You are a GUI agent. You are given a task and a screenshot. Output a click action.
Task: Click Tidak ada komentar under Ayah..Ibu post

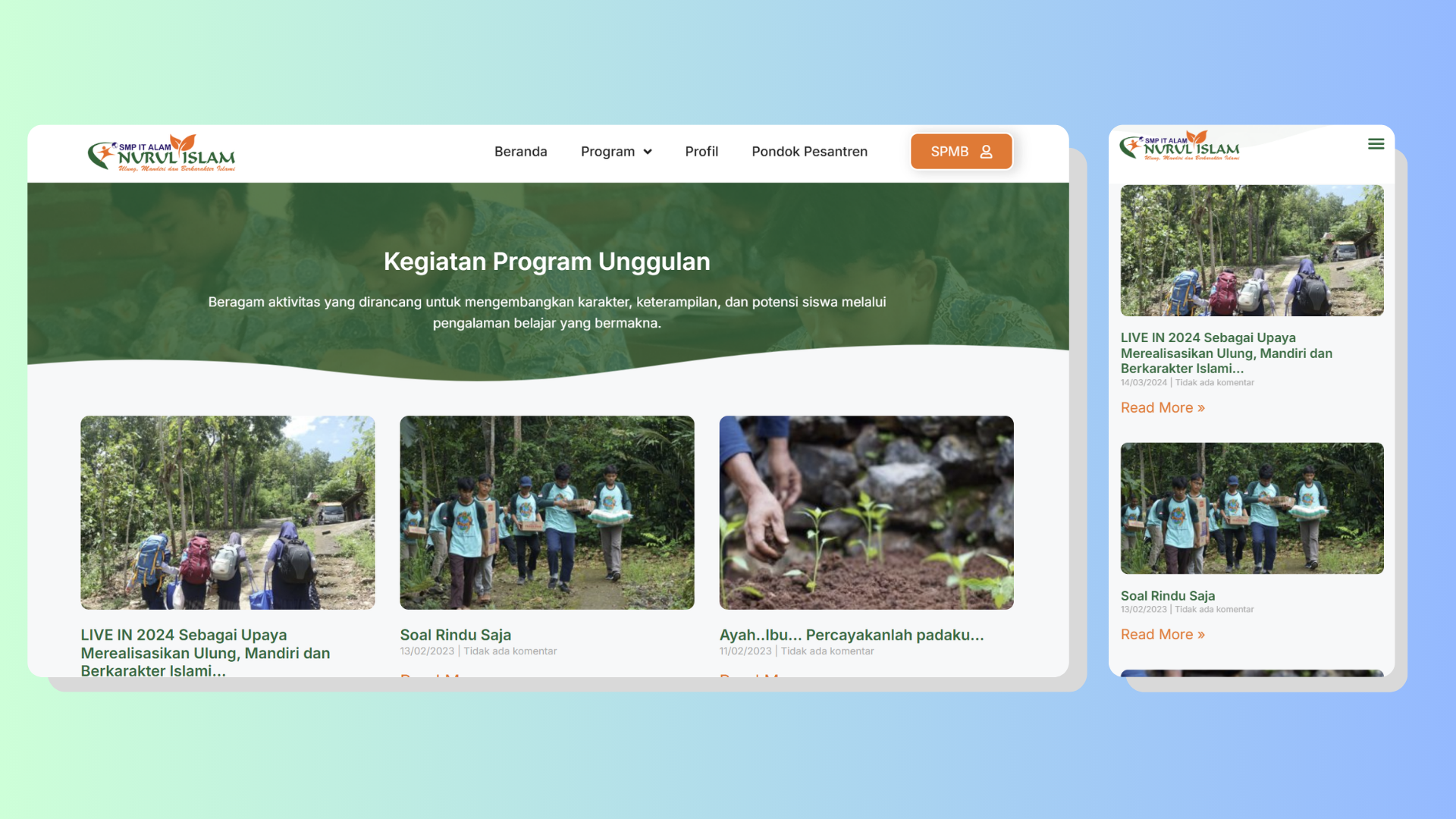(827, 651)
